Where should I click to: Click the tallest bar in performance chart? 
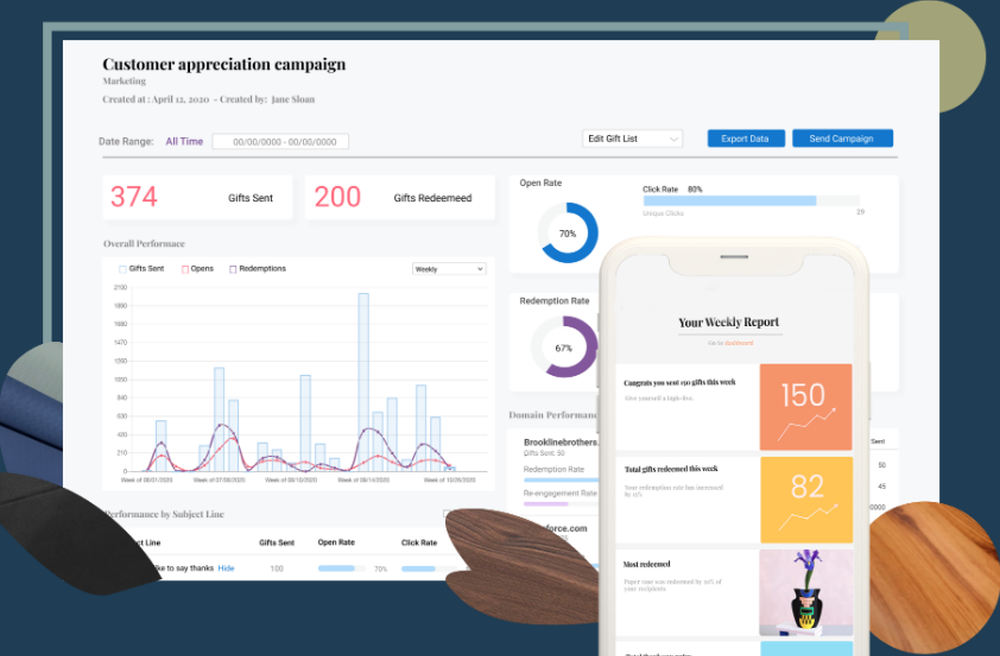[x=364, y=382]
